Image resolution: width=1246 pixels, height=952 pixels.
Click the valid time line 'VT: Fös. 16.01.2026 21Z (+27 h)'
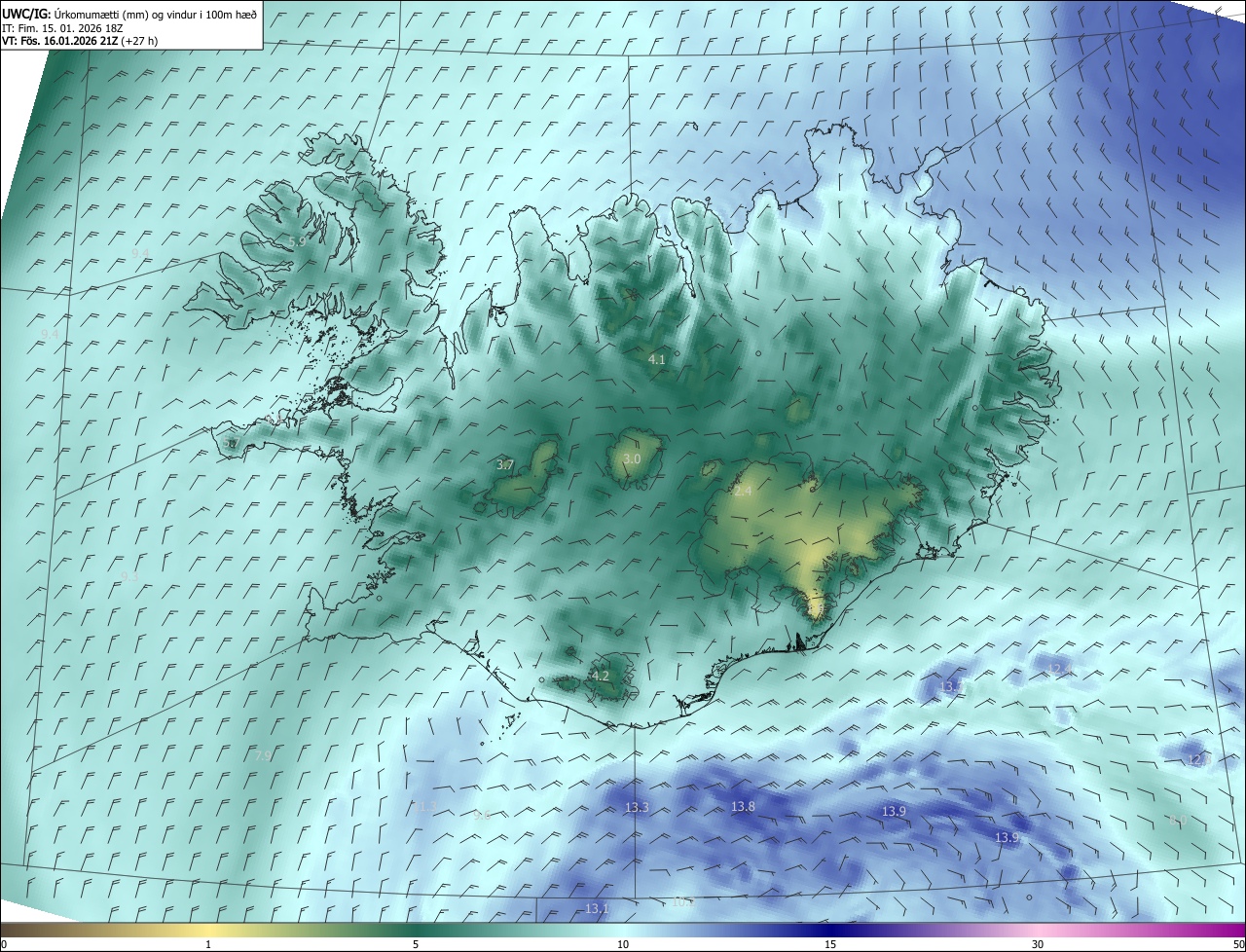[80, 41]
